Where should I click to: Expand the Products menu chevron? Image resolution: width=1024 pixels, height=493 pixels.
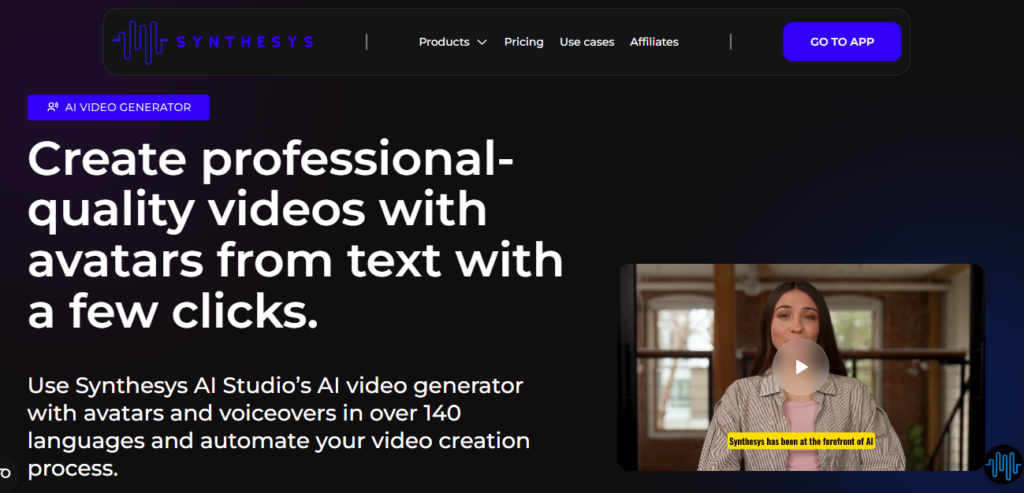pos(482,42)
